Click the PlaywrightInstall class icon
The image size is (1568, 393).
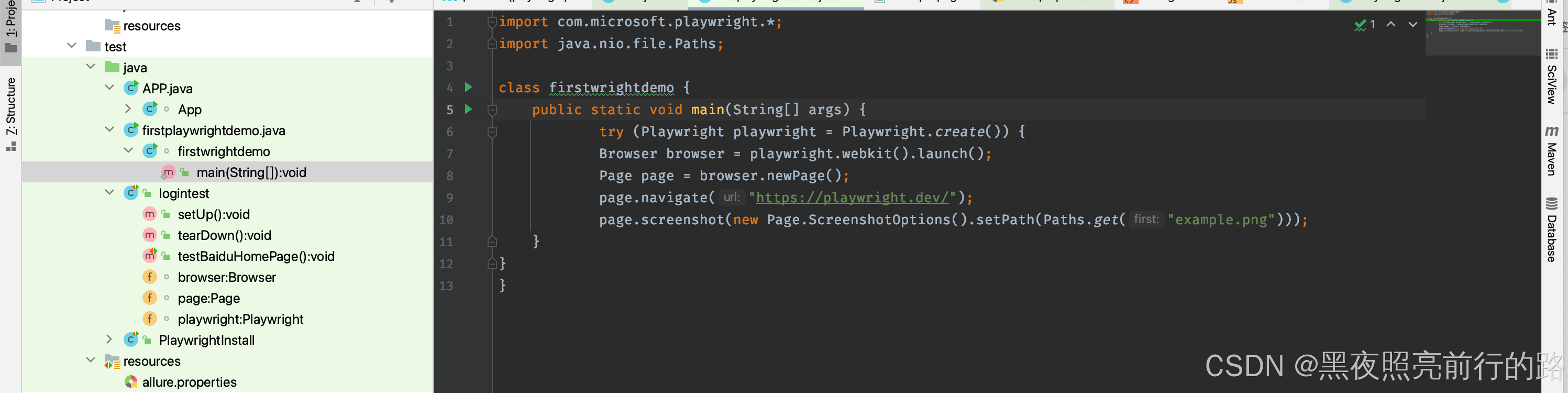click(x=131, y=340)
